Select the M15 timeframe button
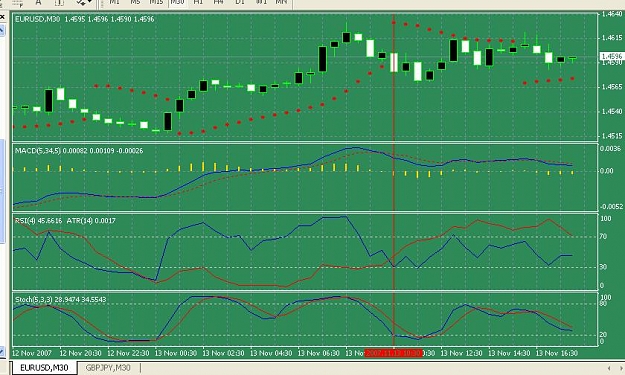Image resolution: width=625 pixels, height=375 pixels. coord(156,2)
